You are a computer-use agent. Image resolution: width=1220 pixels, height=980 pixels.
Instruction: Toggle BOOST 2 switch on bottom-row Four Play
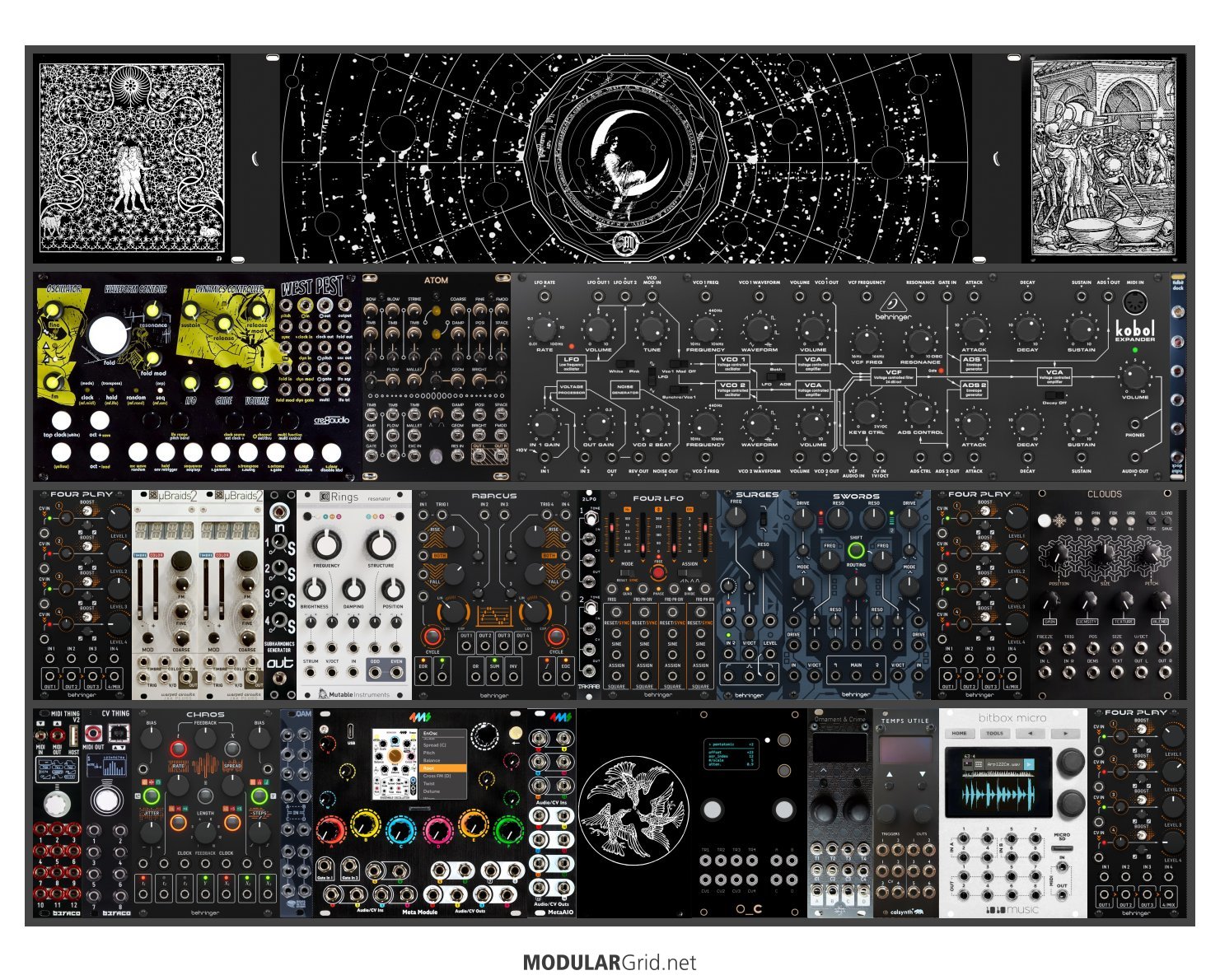tap(1142, 764)
